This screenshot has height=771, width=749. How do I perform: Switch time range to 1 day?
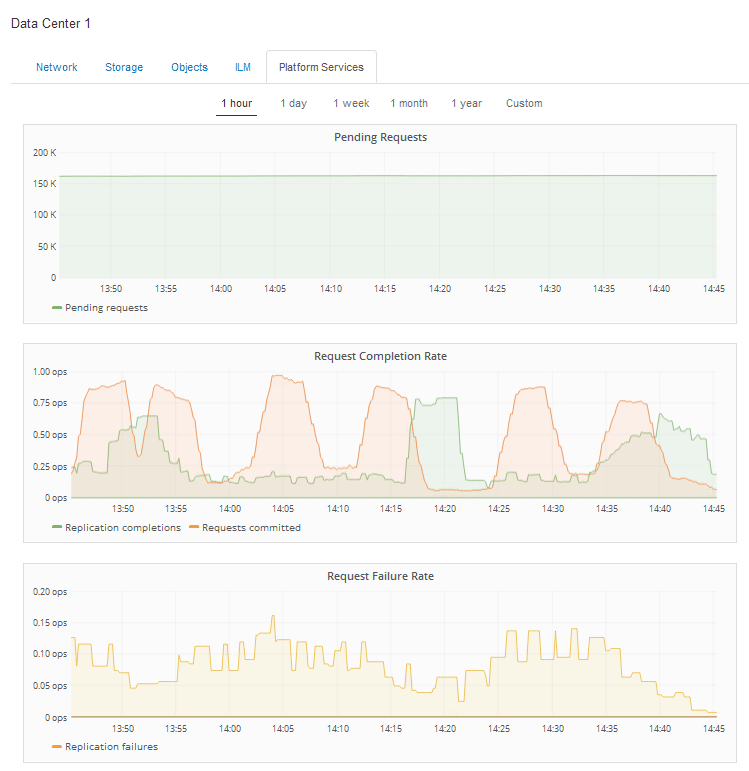click(x=293, y=103)
